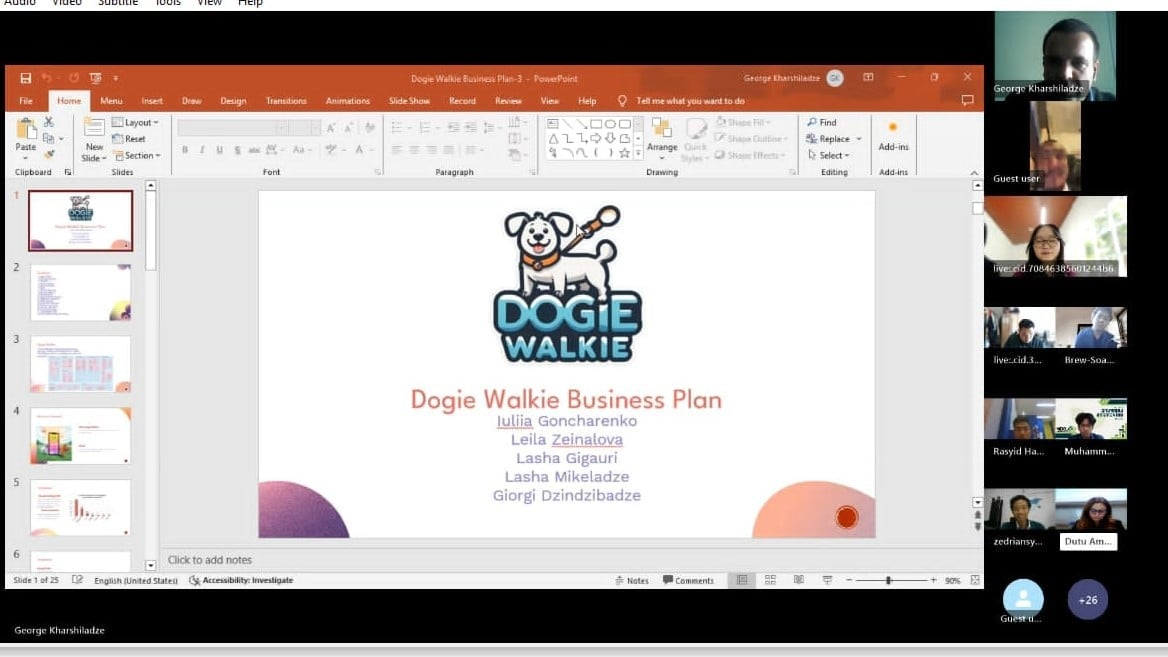Click Accessibility: Investigate in status bar
This screenshot has height=657, width=1168.
(x=241, y=580)
